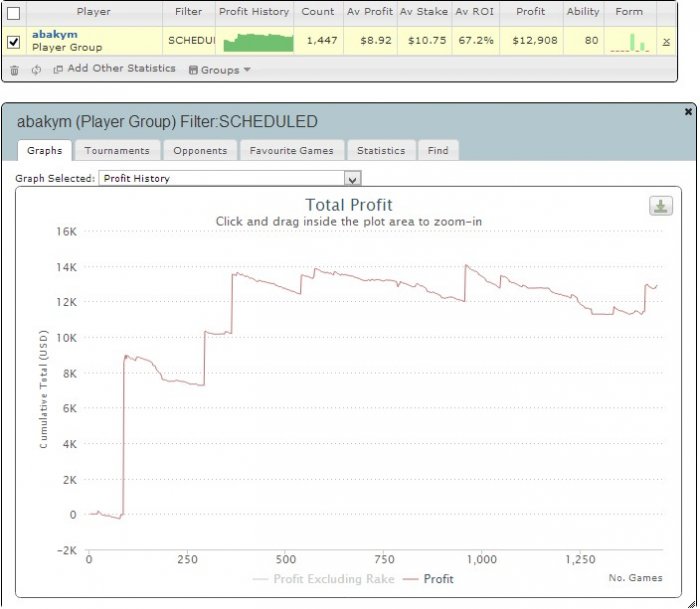This screenshot has height=609, width=700.
Task: Open the Profit History mini chart thumbnail
Action: pos(258,42)
